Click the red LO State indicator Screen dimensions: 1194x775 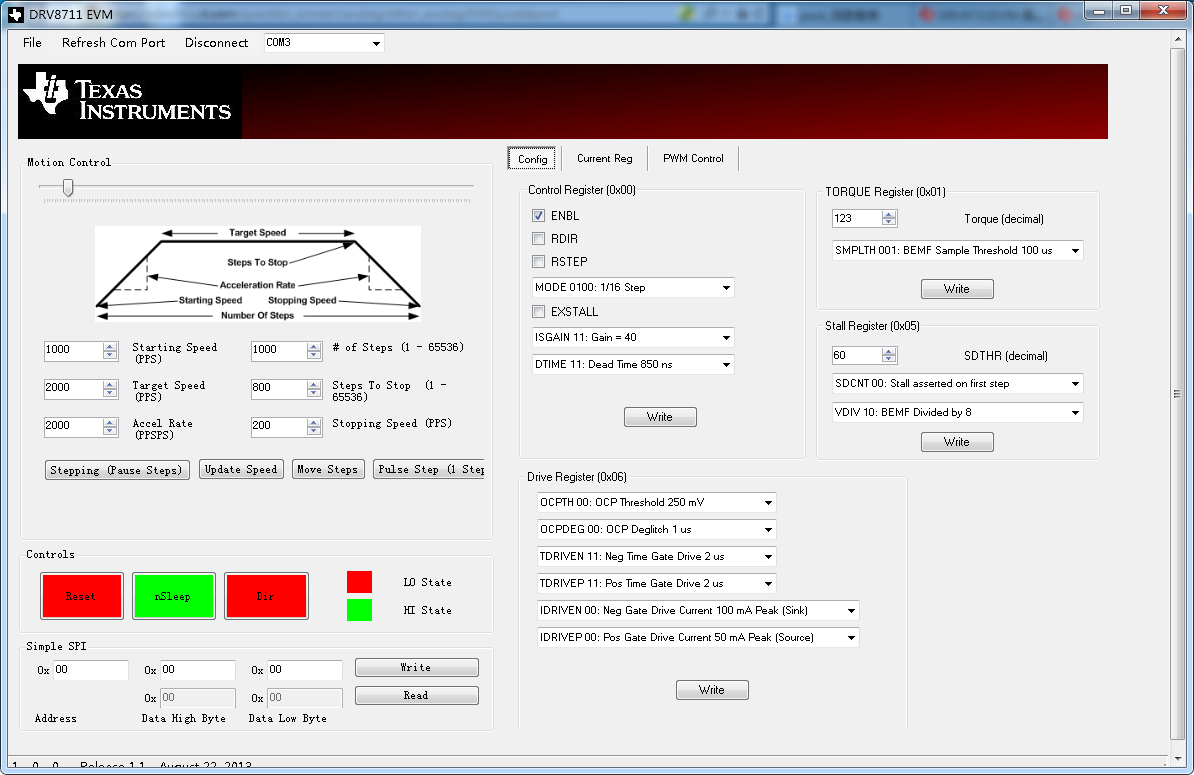359,582
